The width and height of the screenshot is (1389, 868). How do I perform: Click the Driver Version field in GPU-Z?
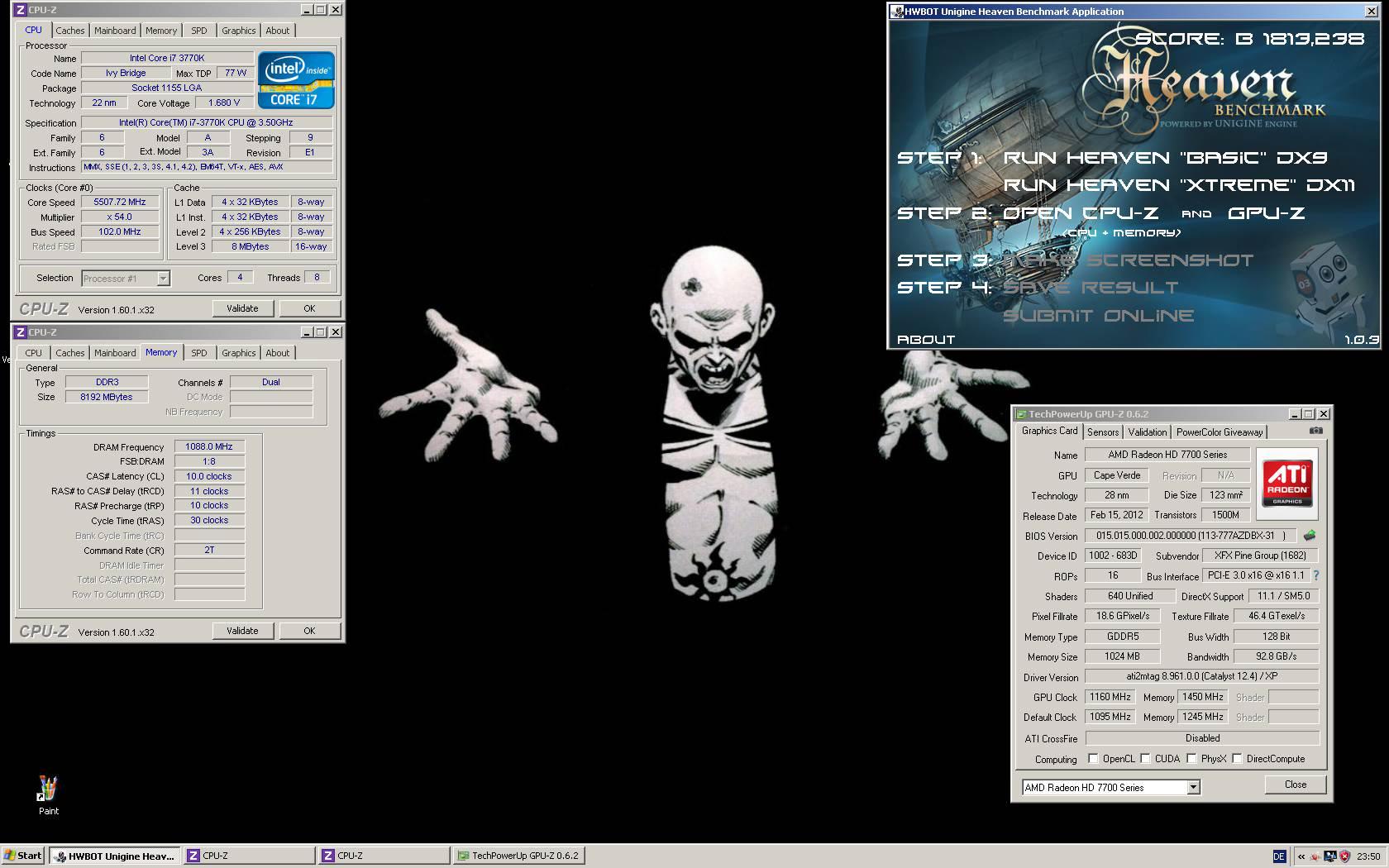click(x=1202, y=676)
